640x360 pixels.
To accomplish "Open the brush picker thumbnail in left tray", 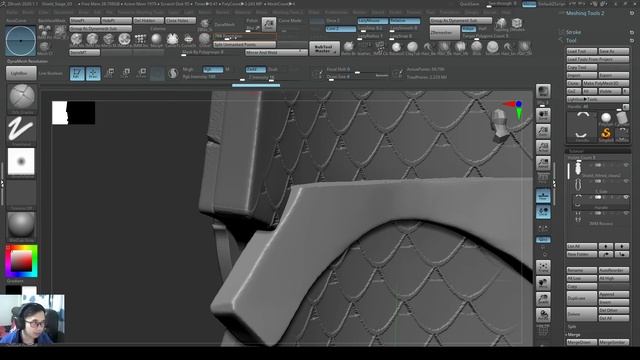I will (x=22, y=97).
